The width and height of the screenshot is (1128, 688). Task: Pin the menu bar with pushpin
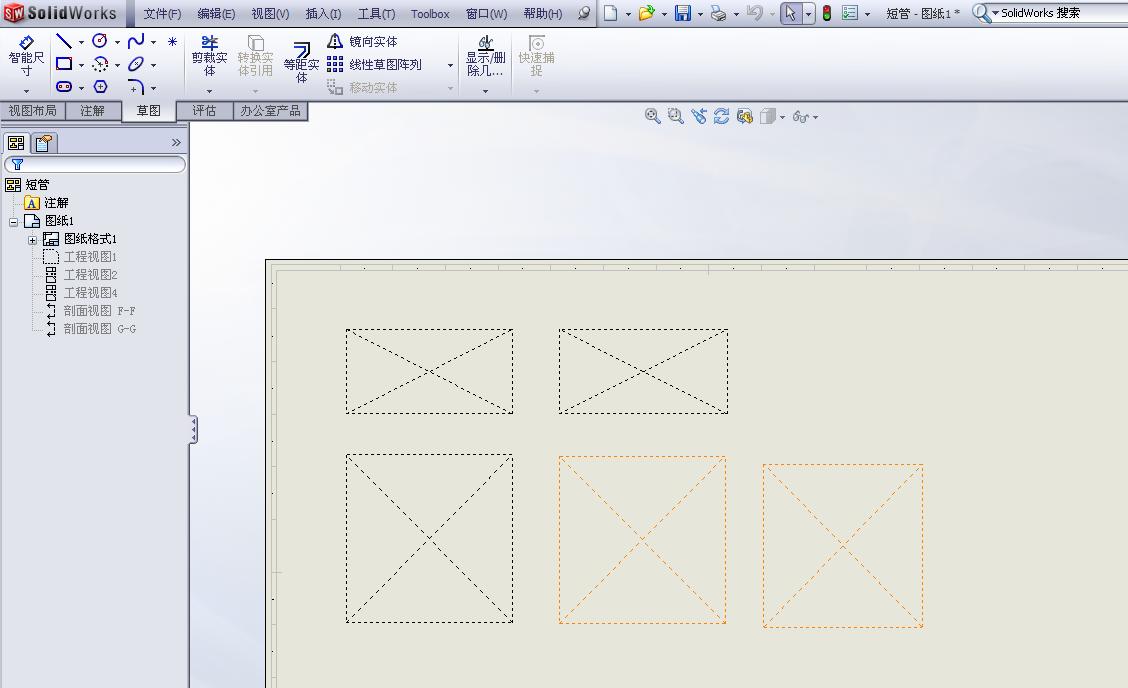[584, 13]
